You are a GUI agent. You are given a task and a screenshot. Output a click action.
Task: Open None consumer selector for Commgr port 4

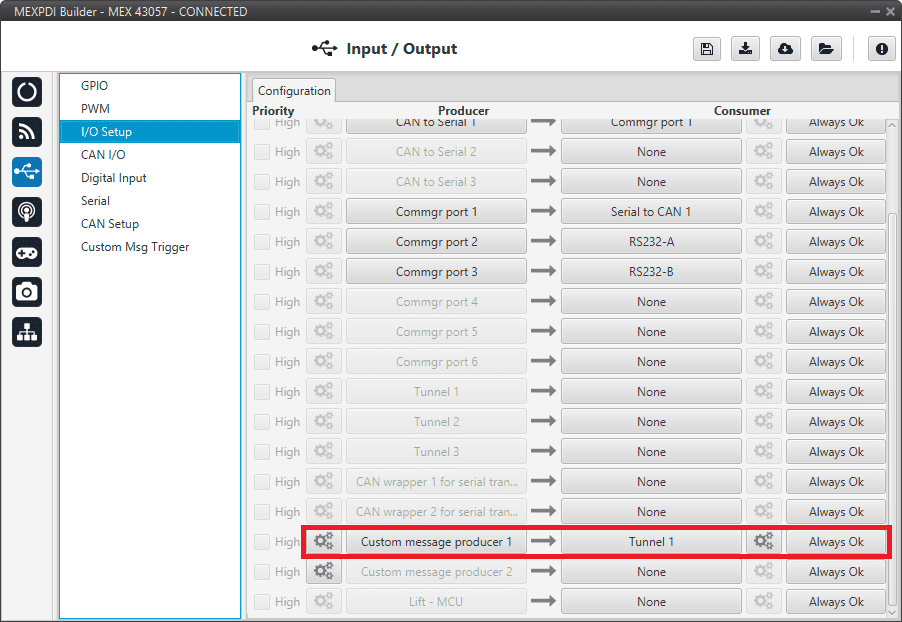651,302
